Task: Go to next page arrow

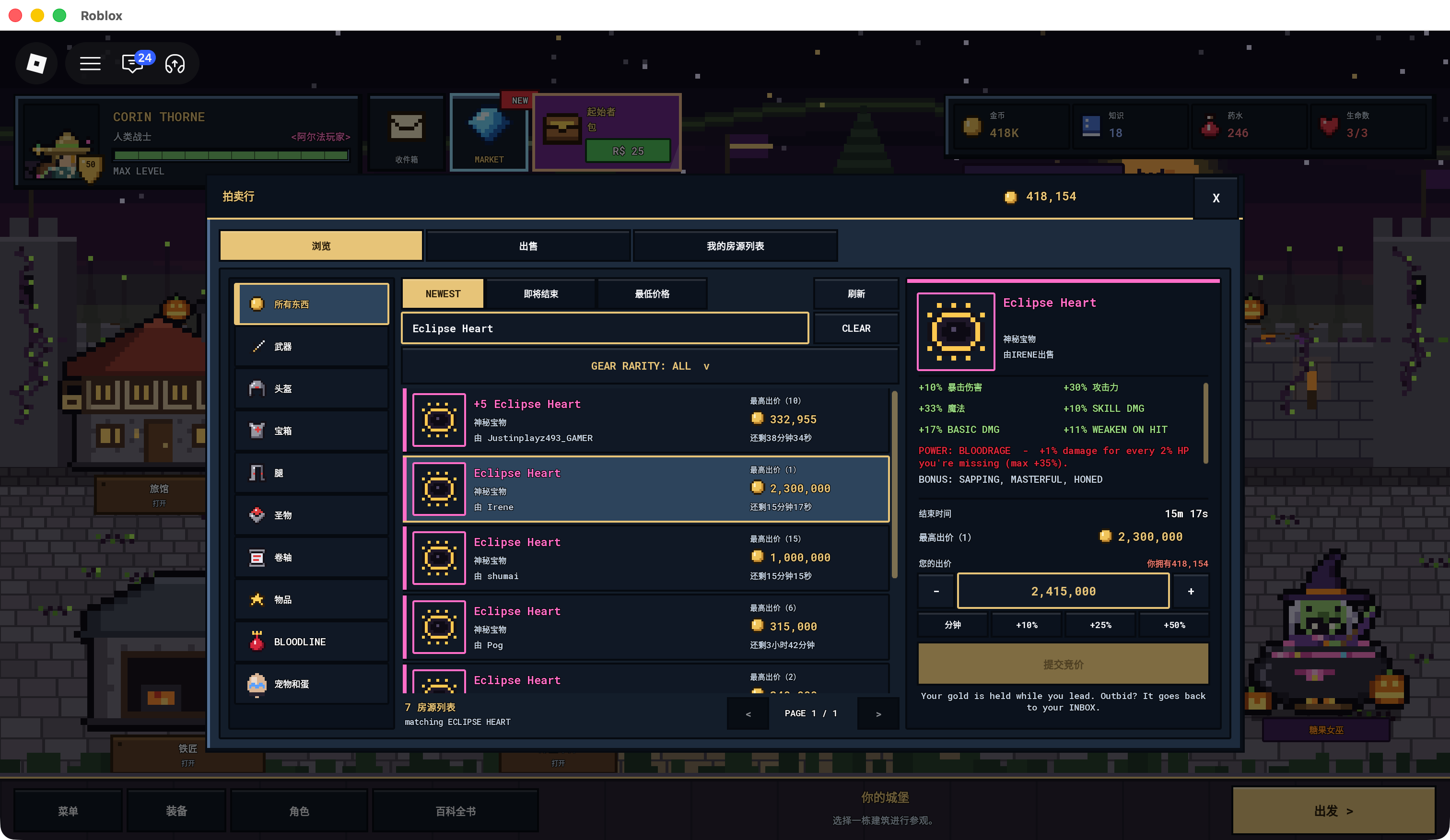Action: tap(878, 714)
